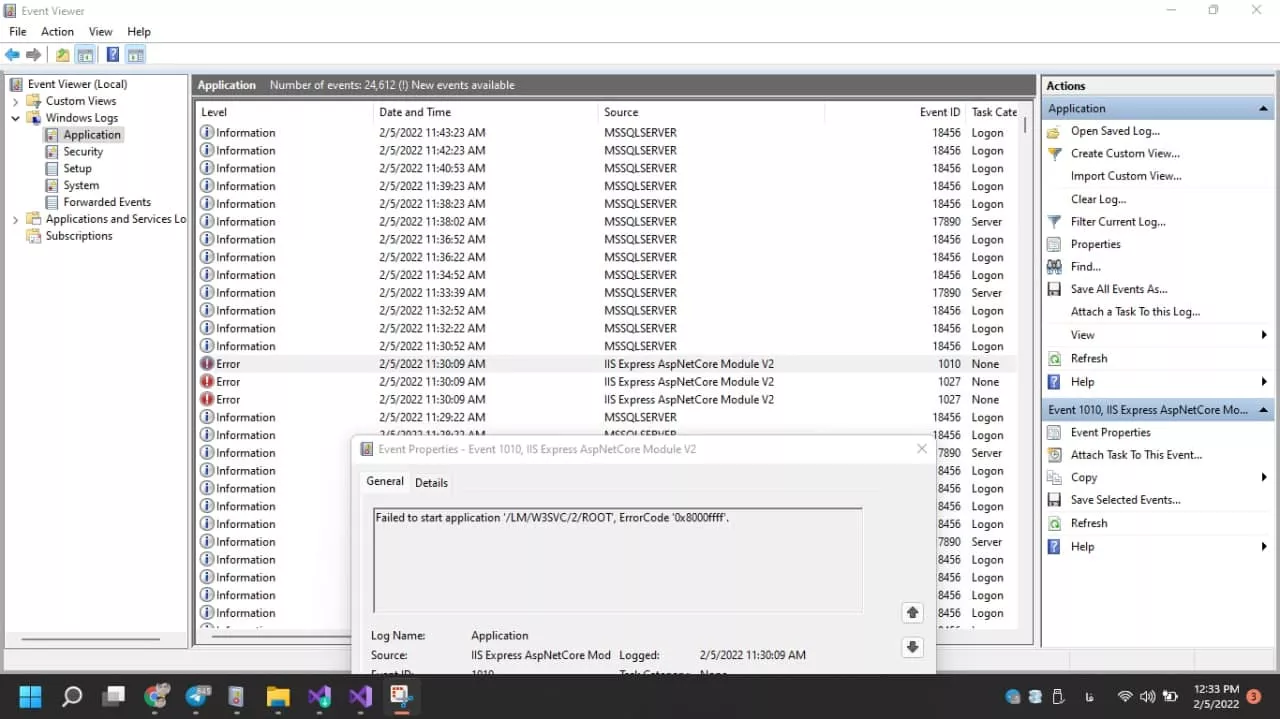Sort events by the Level column header
This screenshot has width=1280, height=719.
click(x=284, y=112)
